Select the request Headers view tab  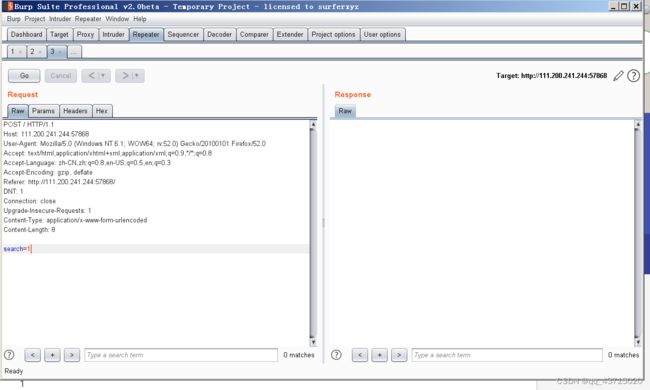tap(75, 111)
